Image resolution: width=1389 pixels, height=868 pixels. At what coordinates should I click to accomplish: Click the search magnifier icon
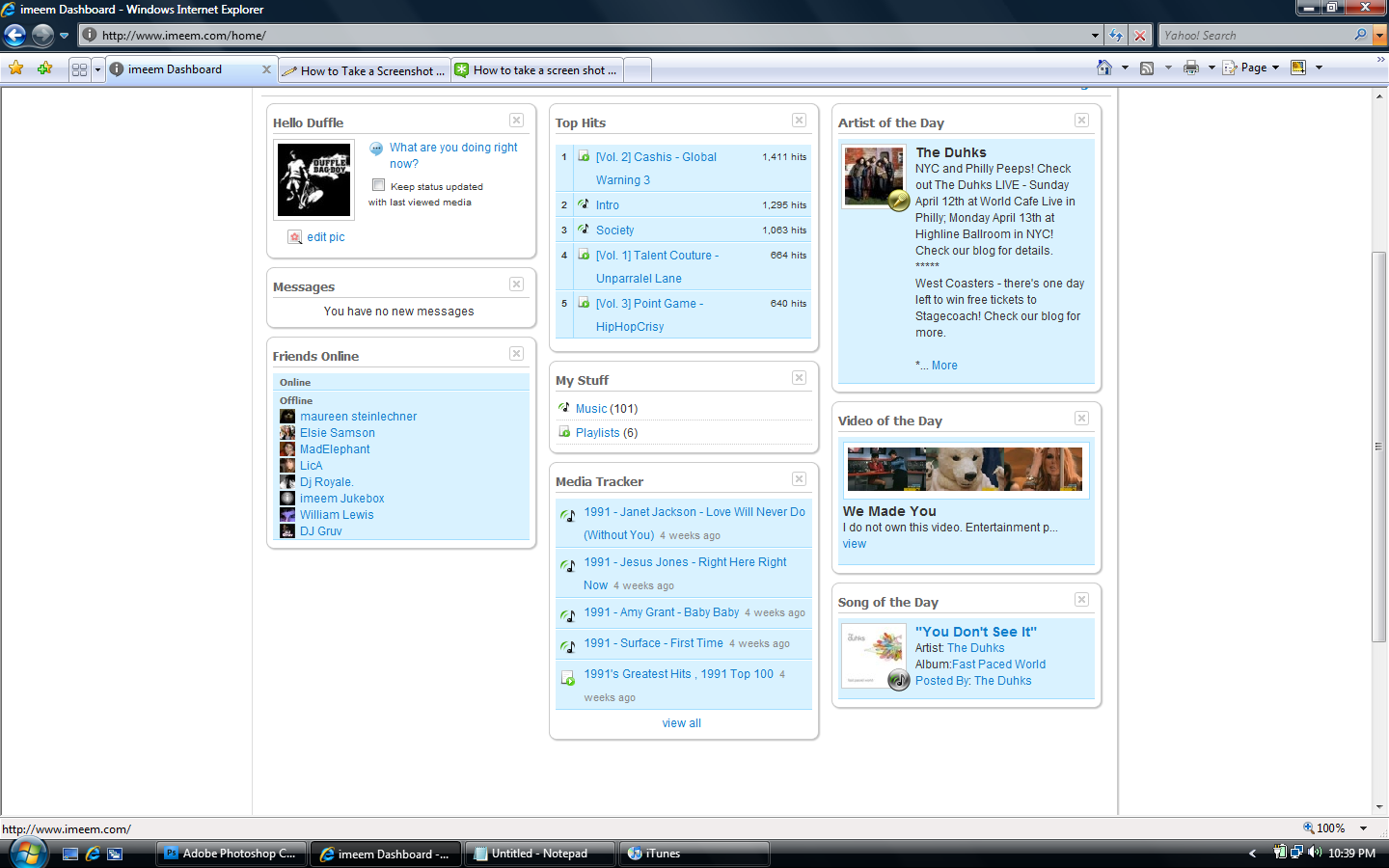click(x=1361, y=35)
